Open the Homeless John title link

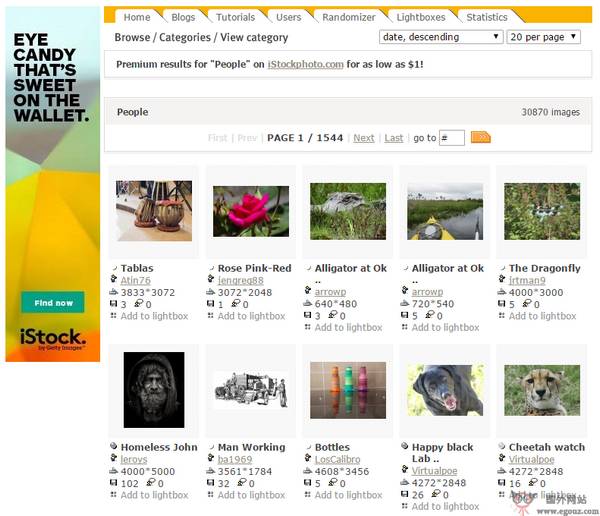[159, 447]
